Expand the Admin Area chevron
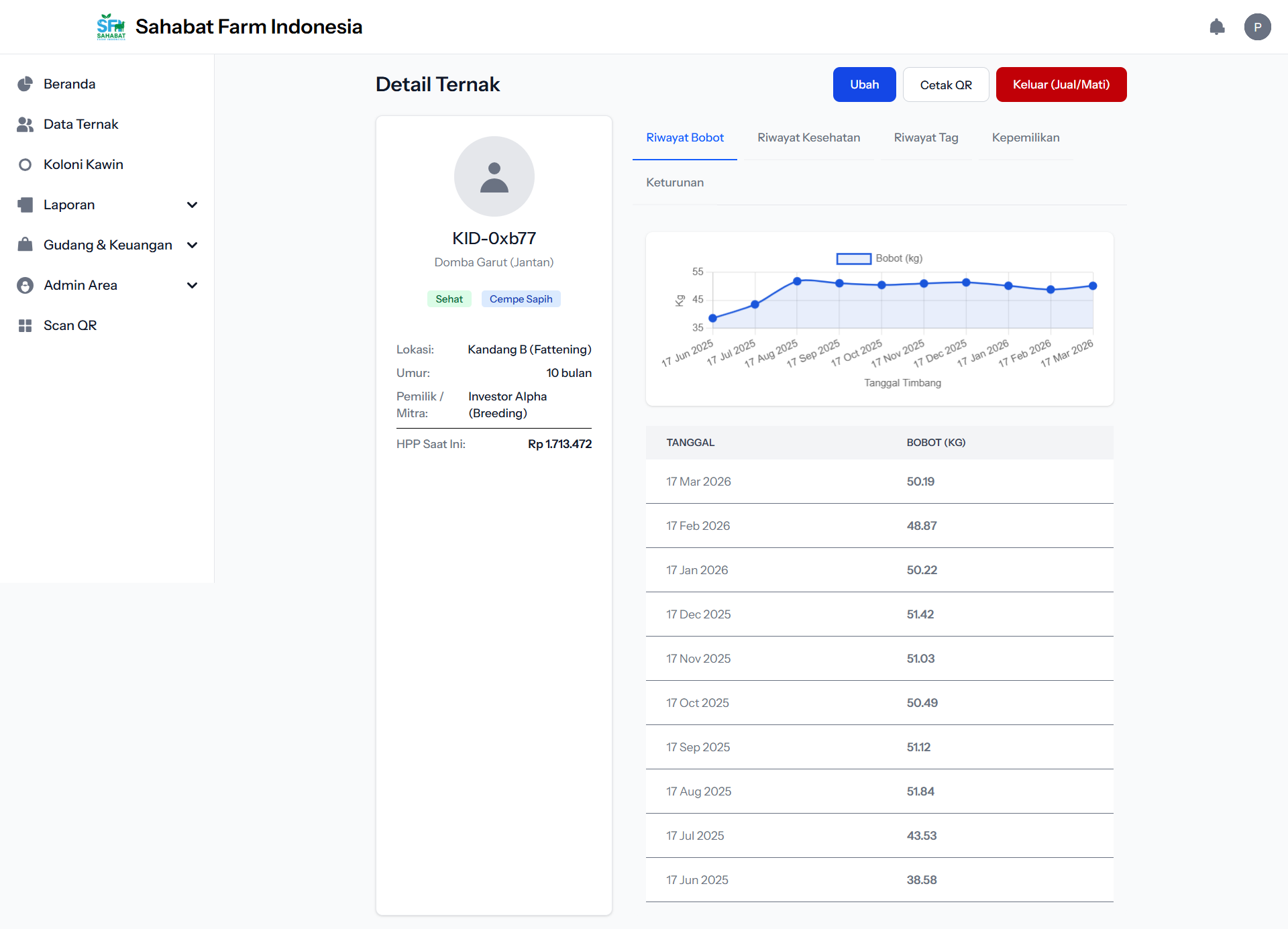Image resolution: width=1288 pixels, height=929 pixels. point(192,285)
